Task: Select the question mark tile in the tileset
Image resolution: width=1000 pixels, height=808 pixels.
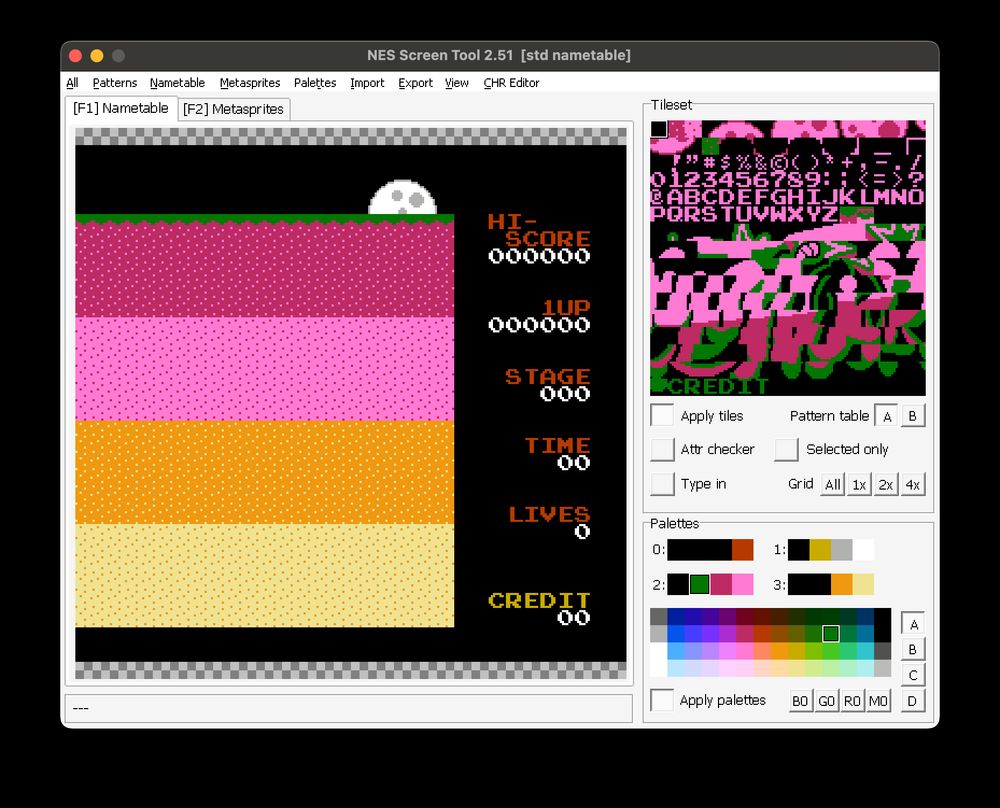Action: click(x=917, y=180)
